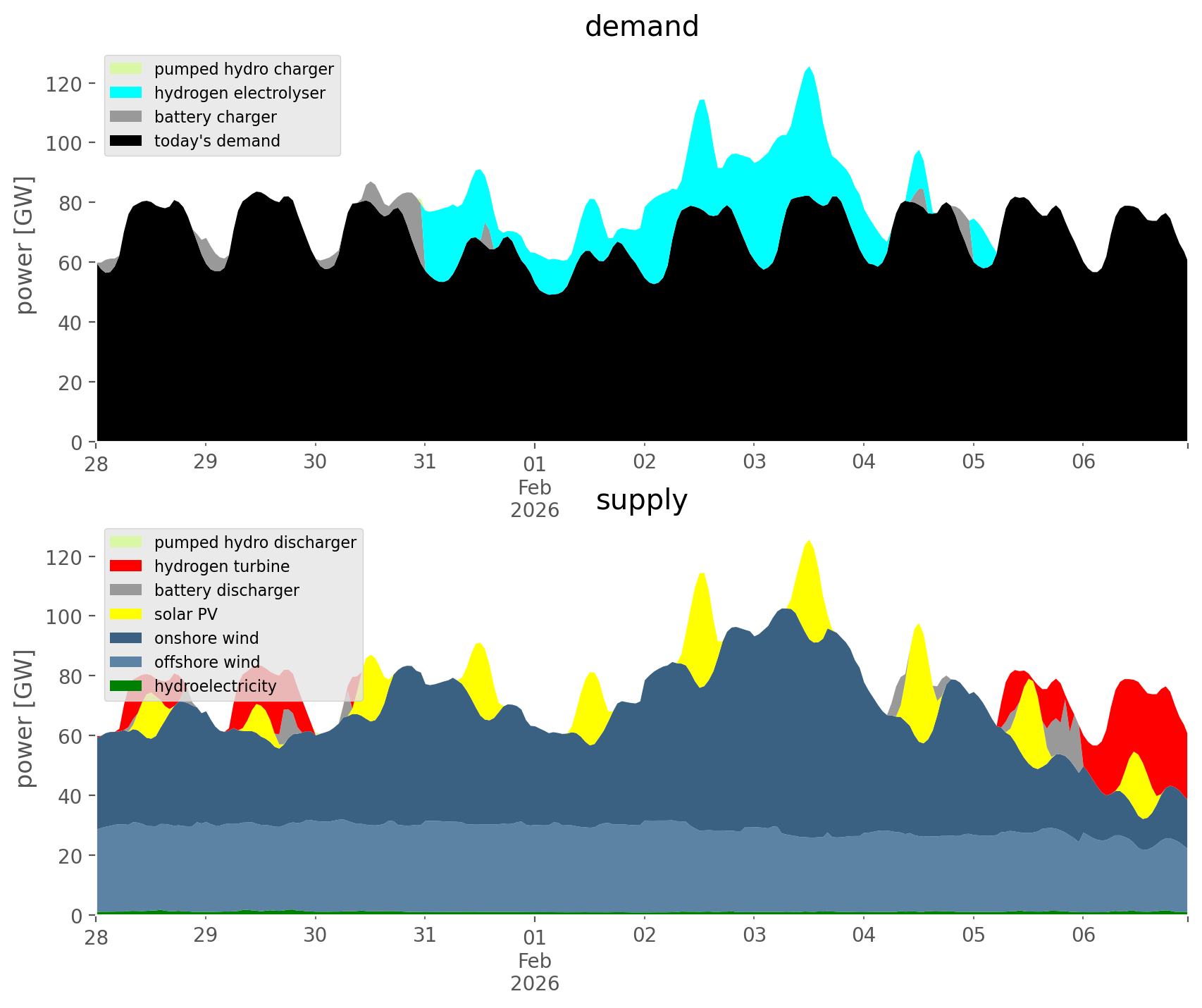The image size is (1202, 1008).
Task: Click the pumped hydro charger legend label
Action: pos(244,69)
